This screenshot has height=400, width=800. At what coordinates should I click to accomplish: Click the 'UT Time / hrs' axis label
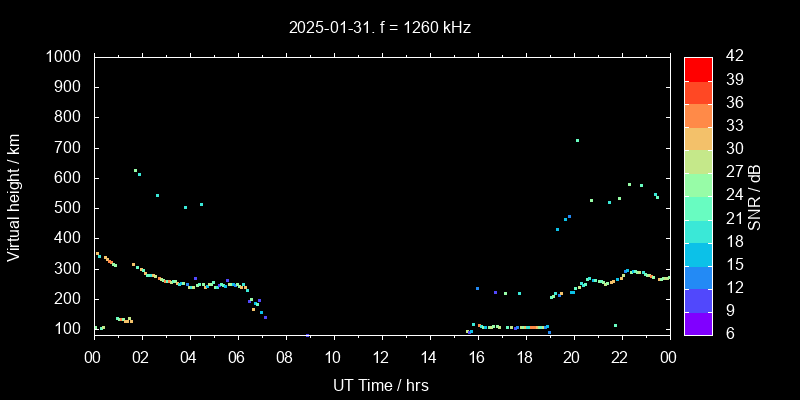click(380, 384)
